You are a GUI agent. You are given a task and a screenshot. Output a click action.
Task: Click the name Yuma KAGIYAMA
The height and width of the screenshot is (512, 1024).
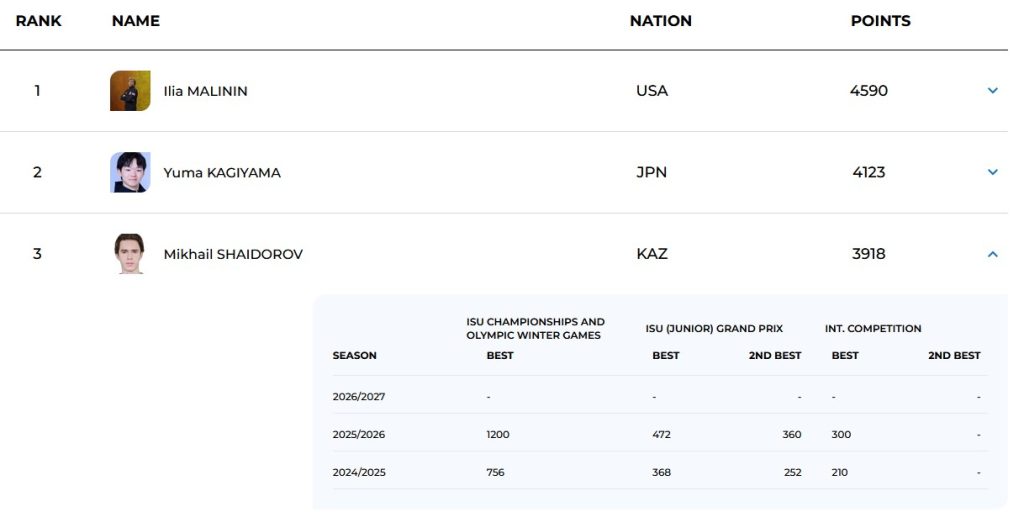[222, 173]
